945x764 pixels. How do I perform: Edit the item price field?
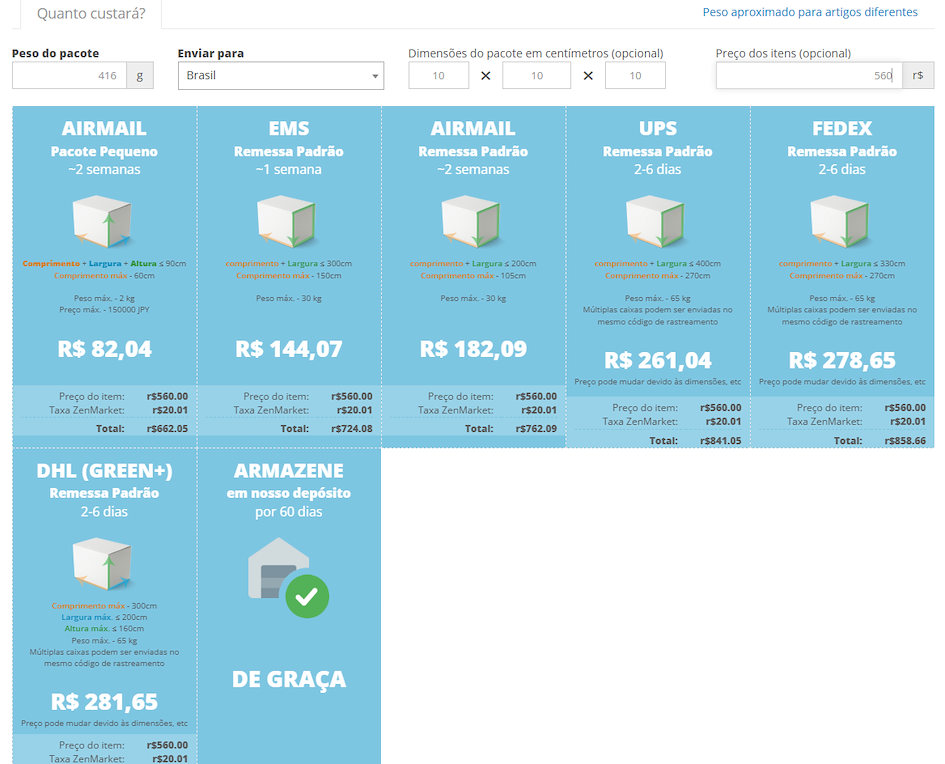coord(809,75)
